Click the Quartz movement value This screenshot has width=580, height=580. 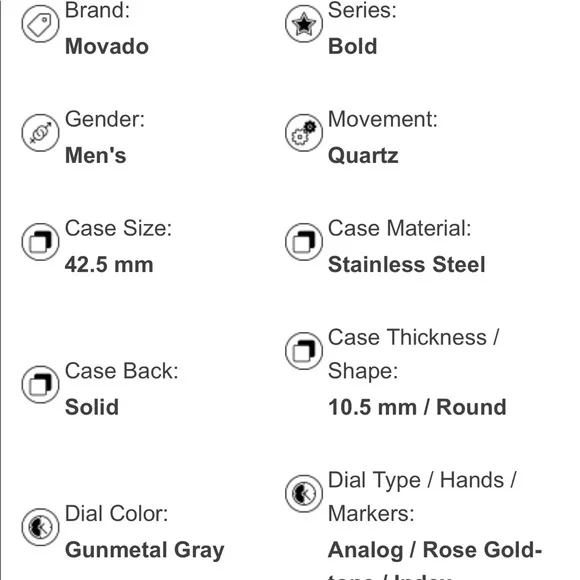pos(363,156)
